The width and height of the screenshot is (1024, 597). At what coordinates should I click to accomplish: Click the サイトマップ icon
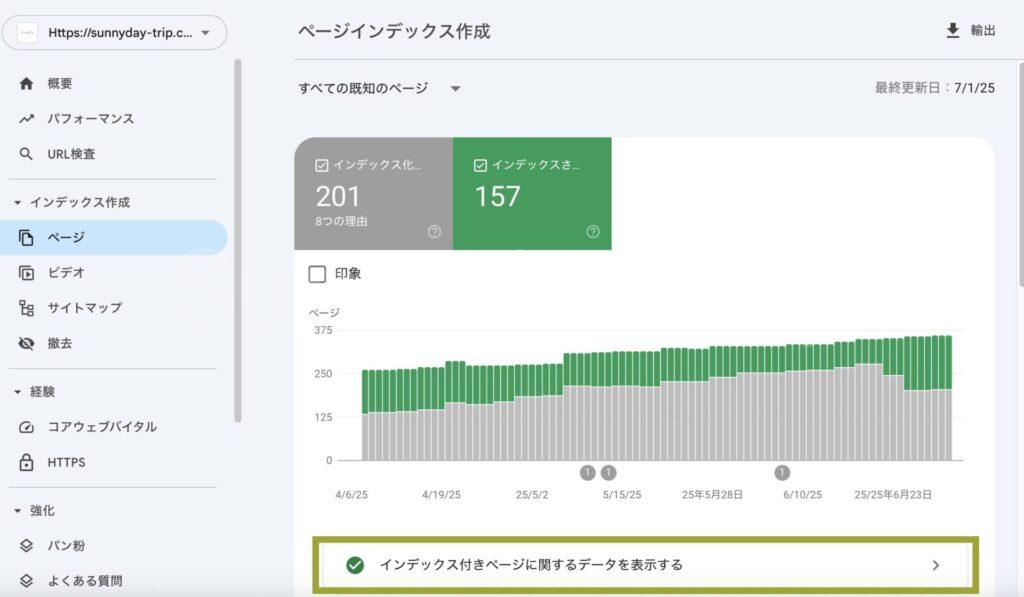27,308
